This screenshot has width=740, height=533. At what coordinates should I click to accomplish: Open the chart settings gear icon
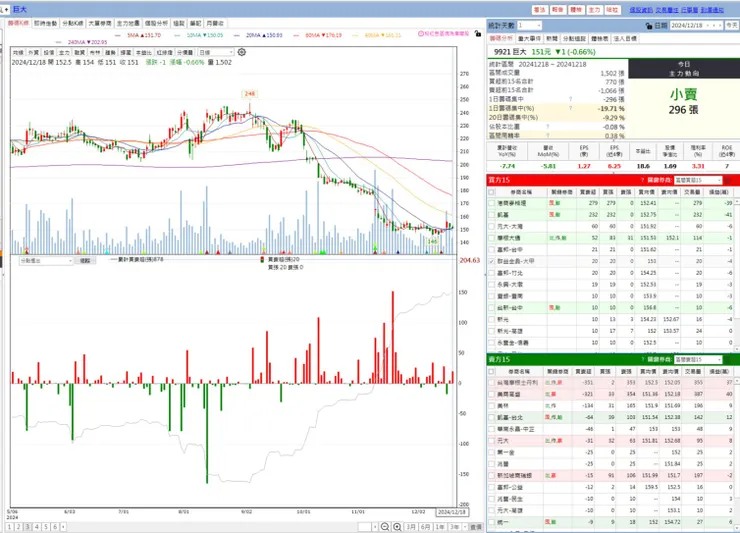(242, 52)
